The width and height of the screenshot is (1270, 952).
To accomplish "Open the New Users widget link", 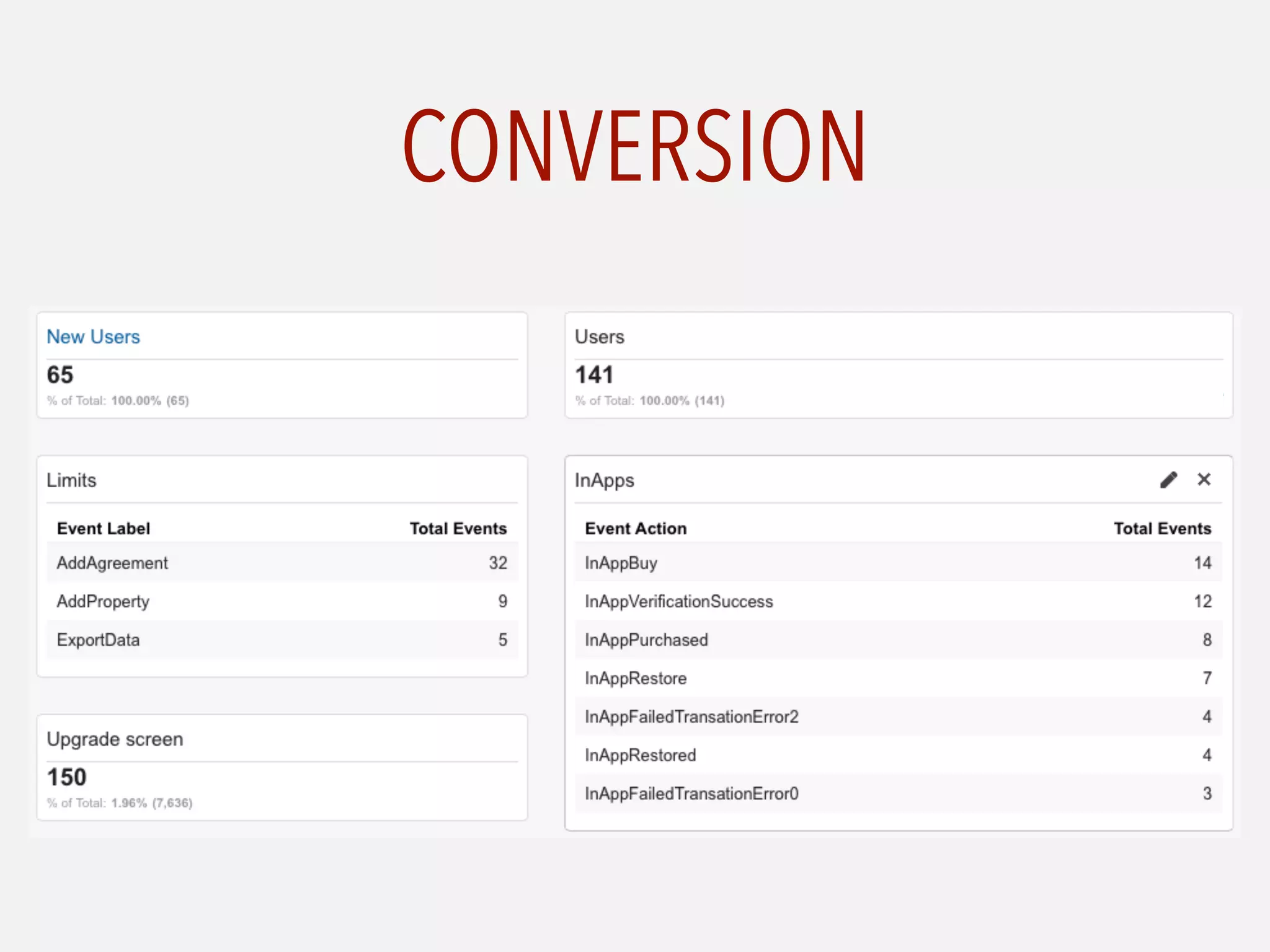I will pyautogui.click(x=94, y=337).
